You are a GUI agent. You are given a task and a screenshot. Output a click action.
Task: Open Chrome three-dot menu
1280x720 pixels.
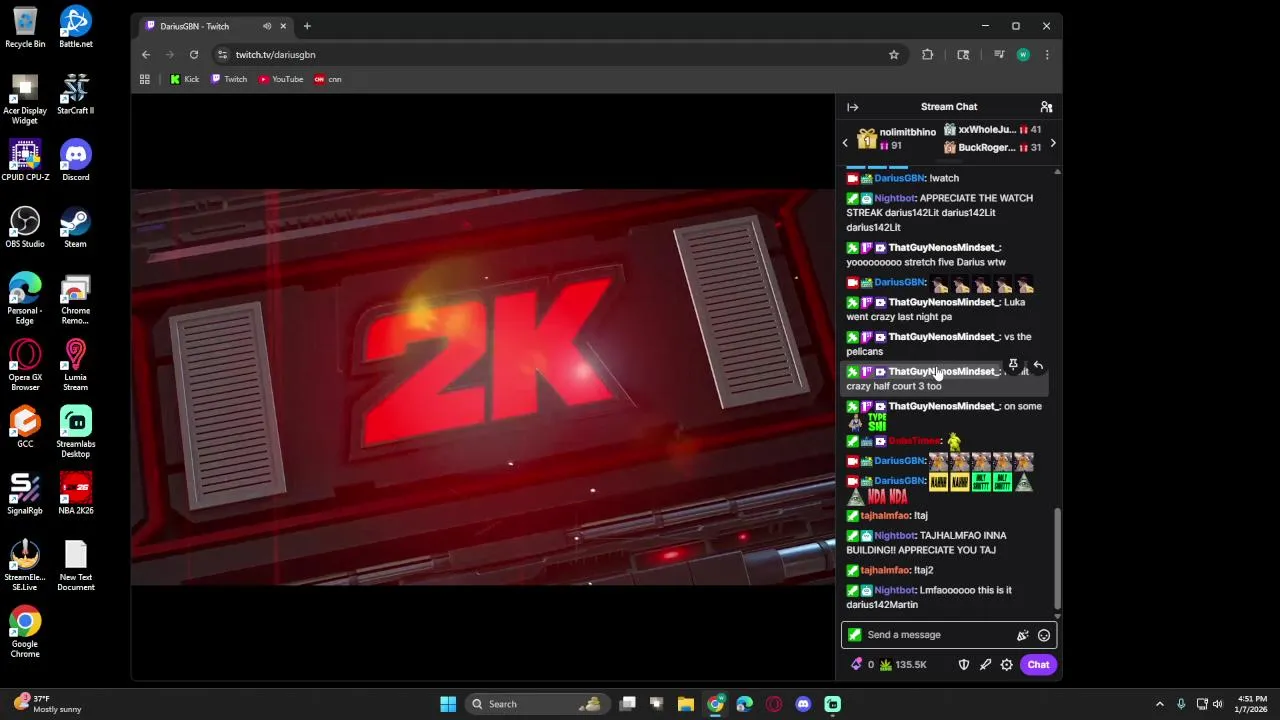[x=1047, y=55]
